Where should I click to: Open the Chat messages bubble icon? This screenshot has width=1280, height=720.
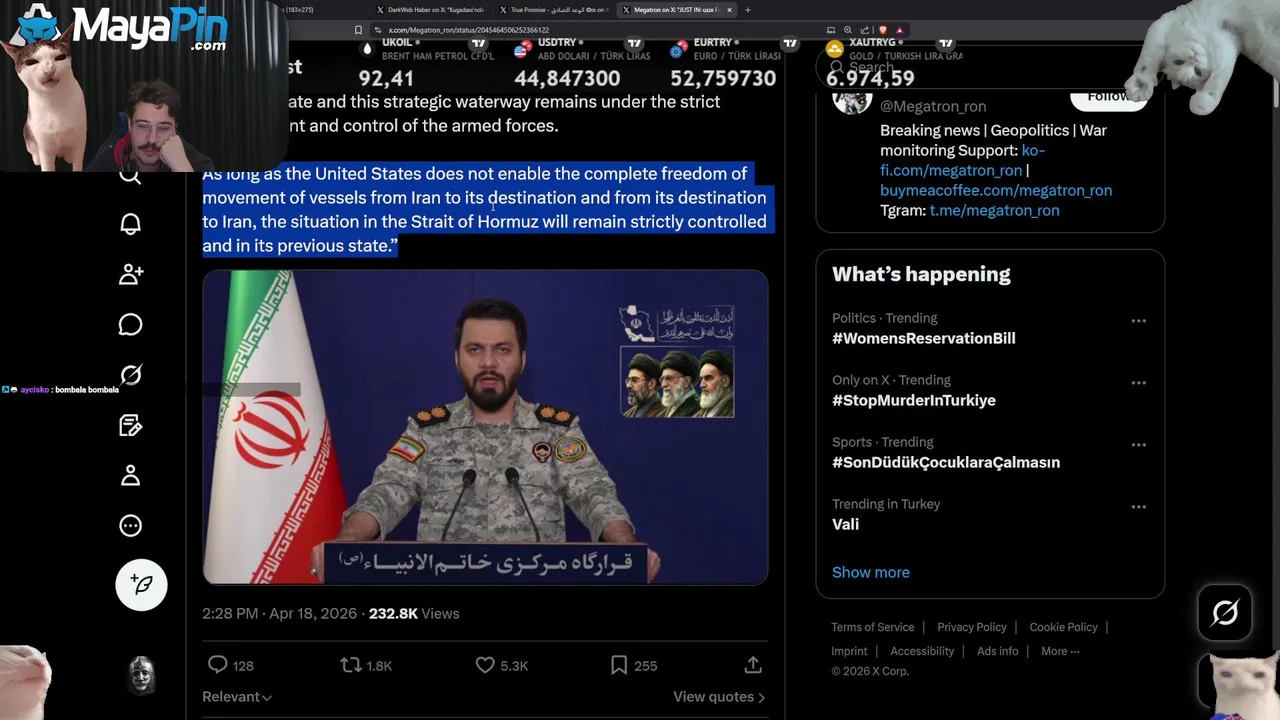131,325
